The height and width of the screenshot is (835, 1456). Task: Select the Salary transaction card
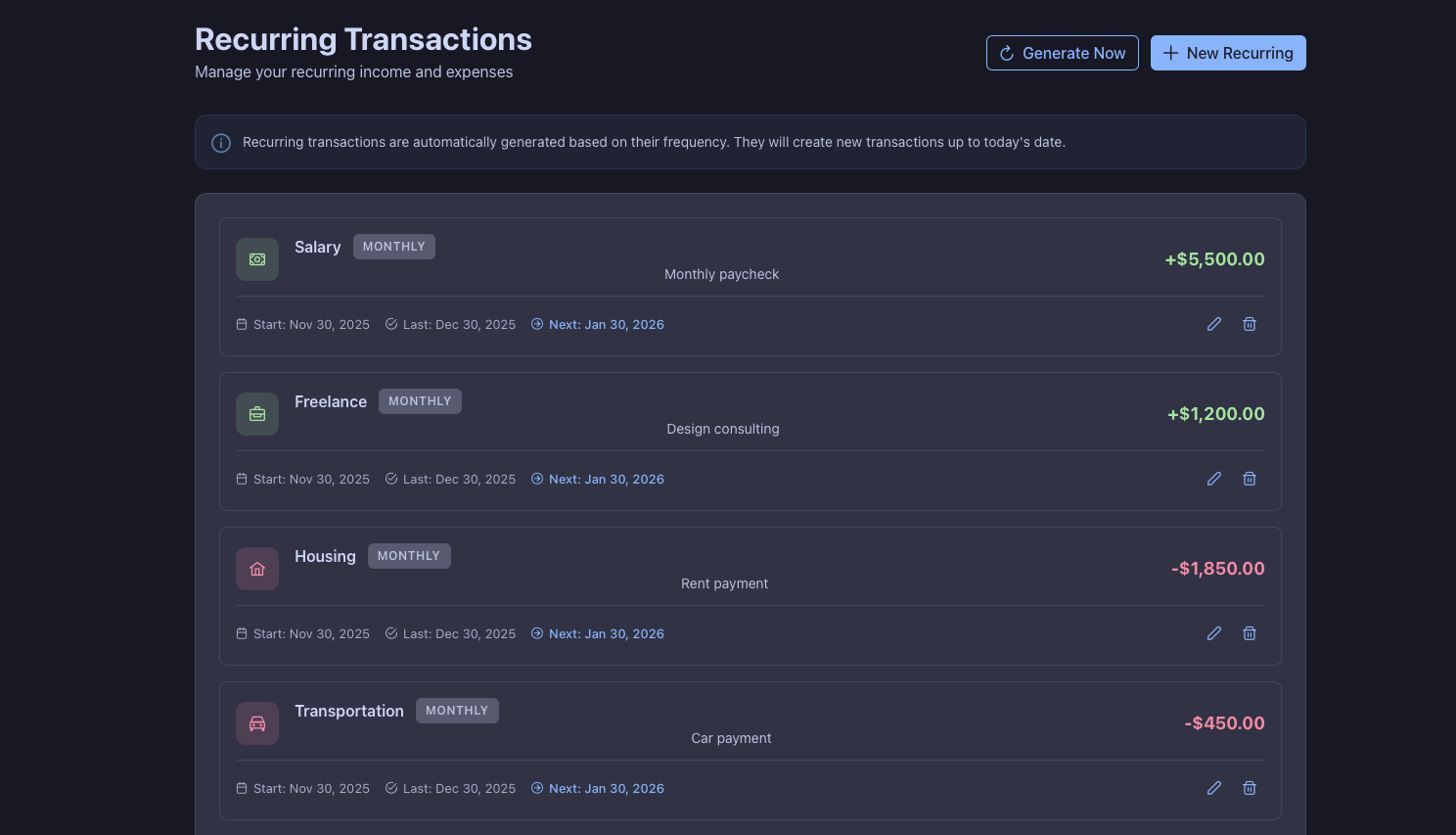[x=750, y=286]
